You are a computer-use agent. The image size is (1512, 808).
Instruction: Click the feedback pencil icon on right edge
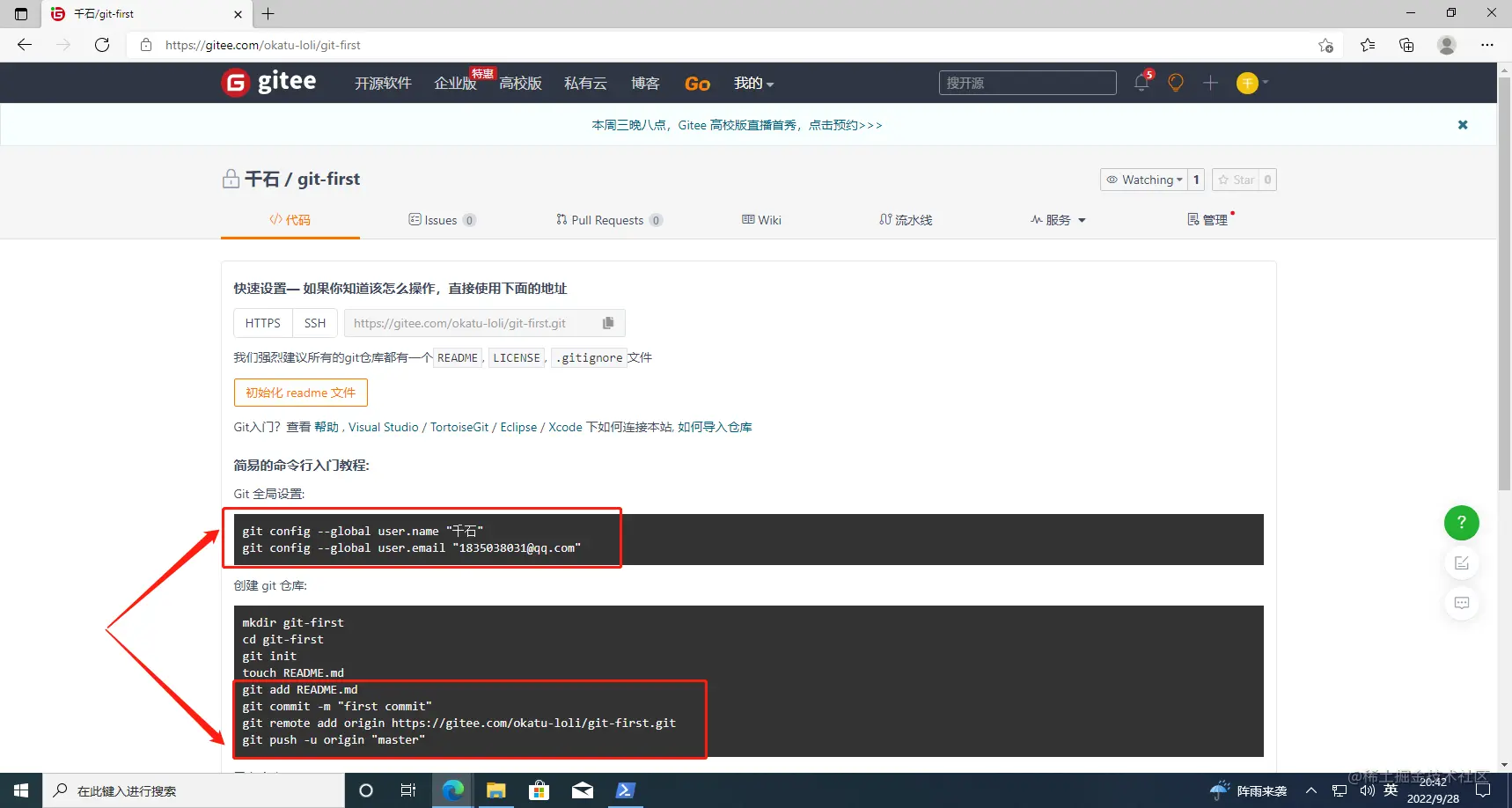1461,562
